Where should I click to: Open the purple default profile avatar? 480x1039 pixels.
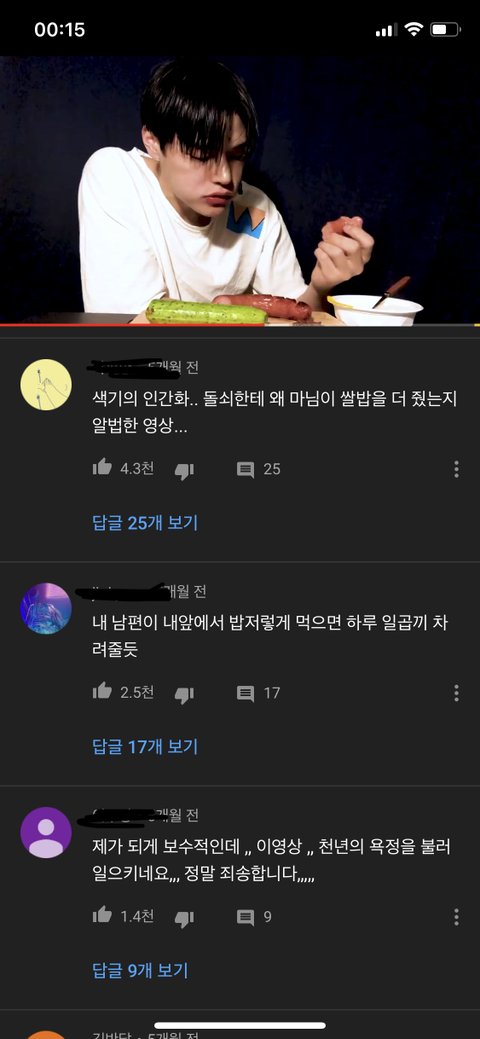click(46, 832)
